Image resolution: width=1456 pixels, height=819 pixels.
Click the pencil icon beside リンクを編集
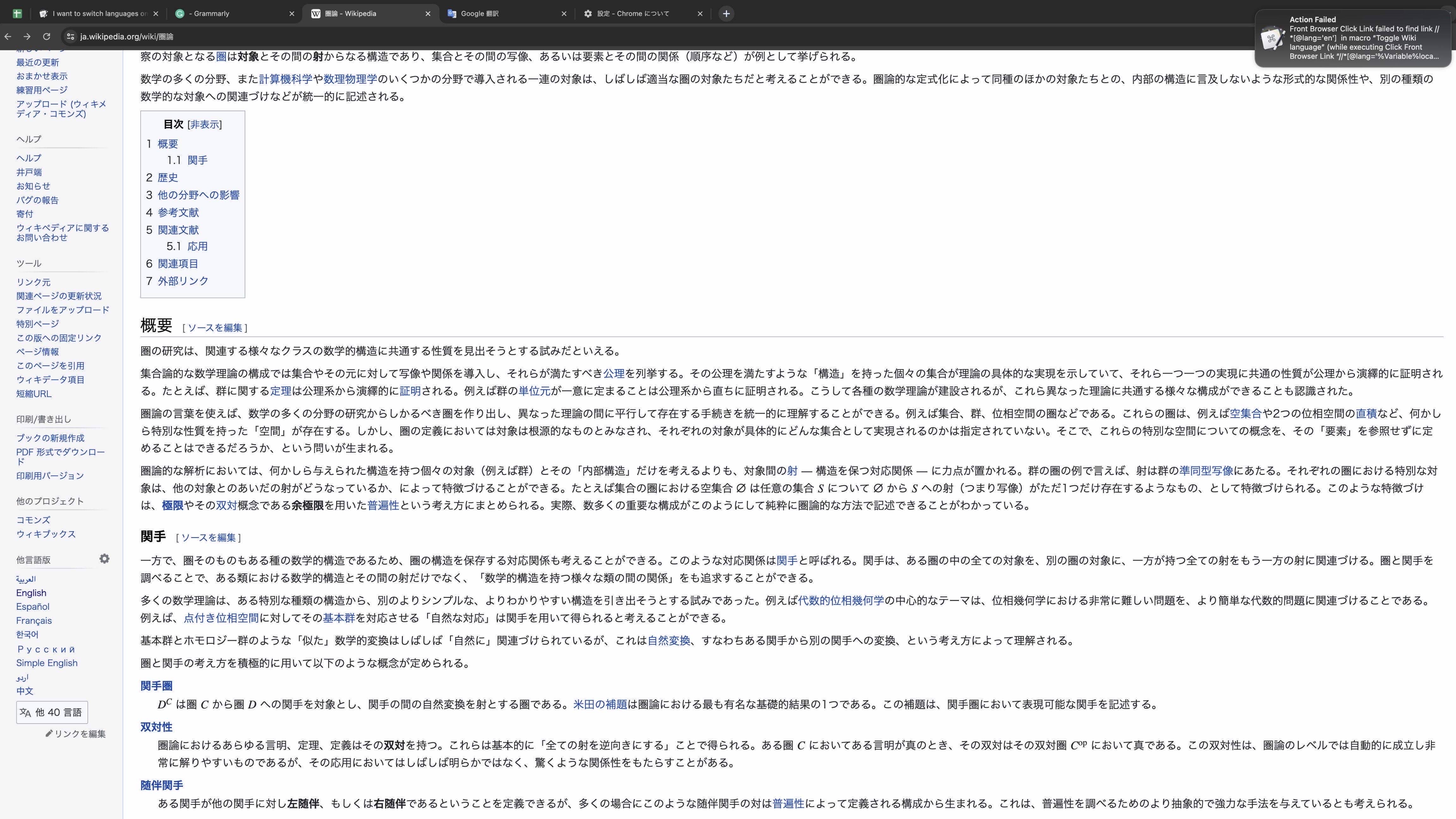[x=49, y=734]
